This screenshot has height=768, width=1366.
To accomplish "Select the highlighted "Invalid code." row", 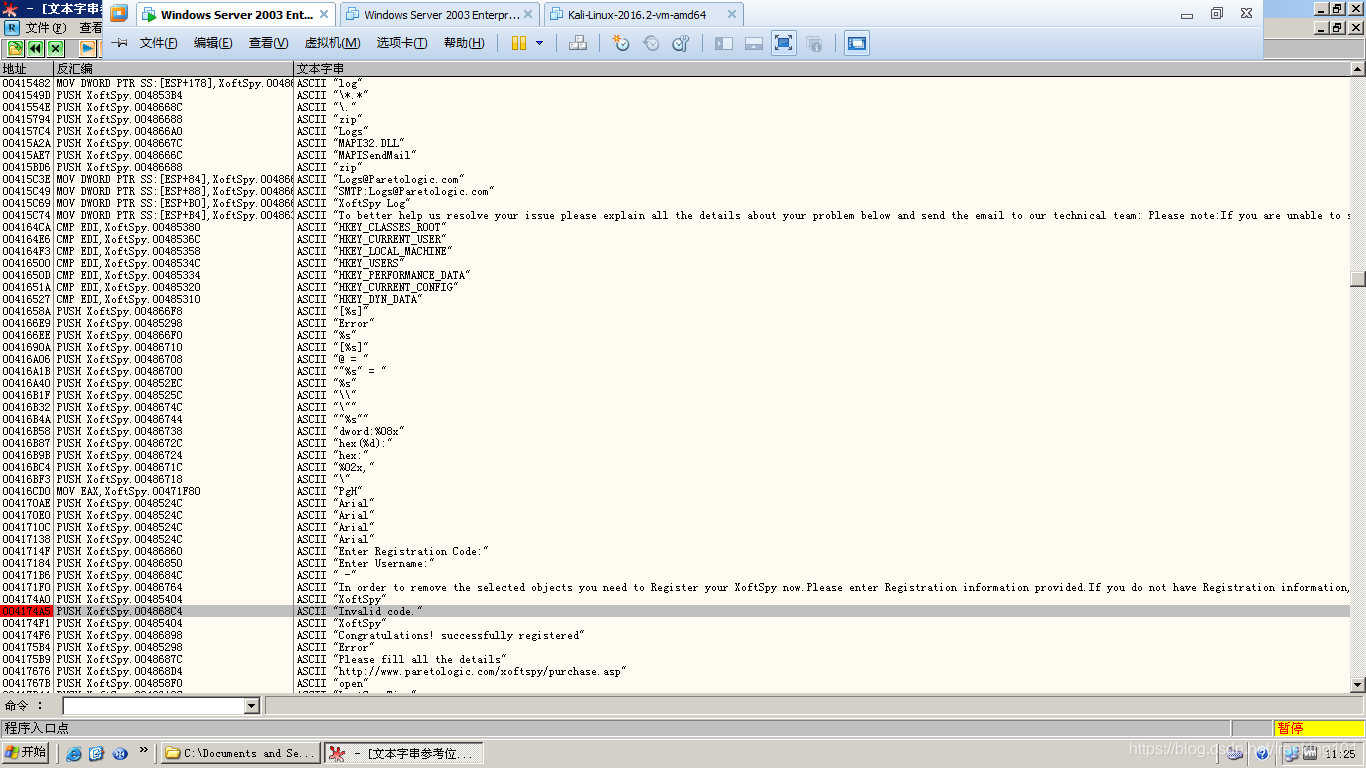I will [675, 611].
